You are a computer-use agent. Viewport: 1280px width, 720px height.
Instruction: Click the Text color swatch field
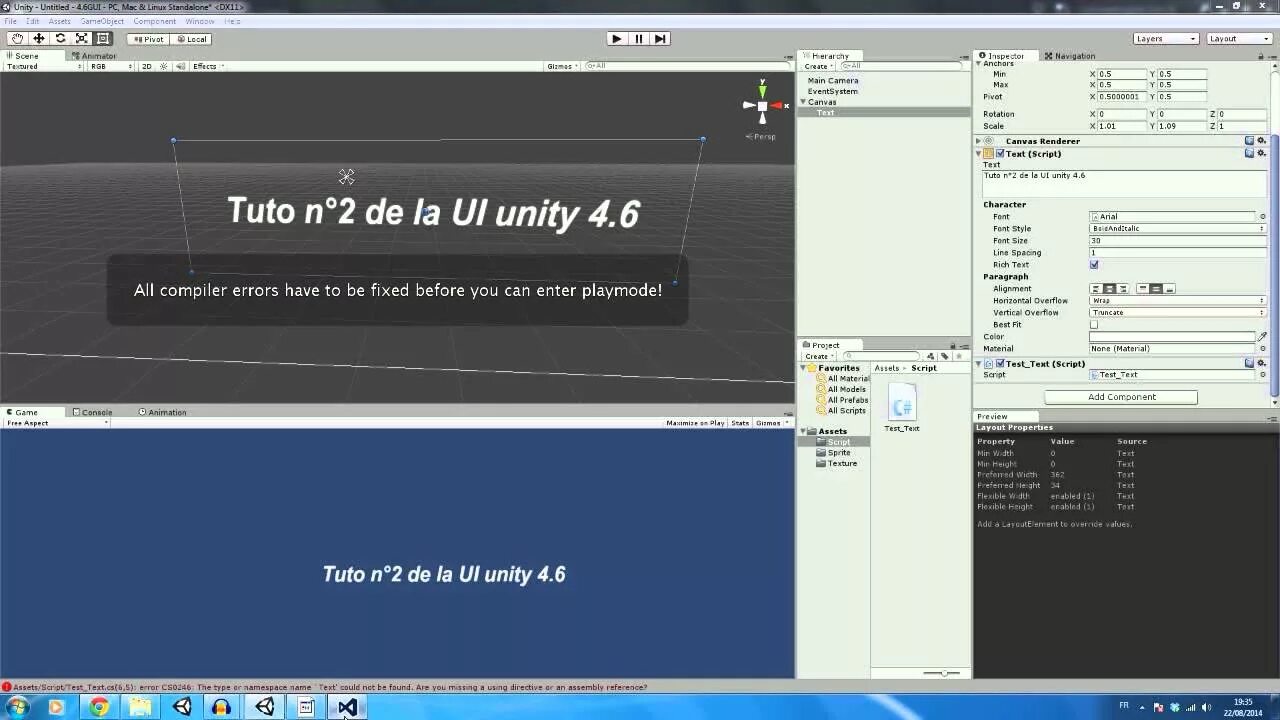(1172, 337)
